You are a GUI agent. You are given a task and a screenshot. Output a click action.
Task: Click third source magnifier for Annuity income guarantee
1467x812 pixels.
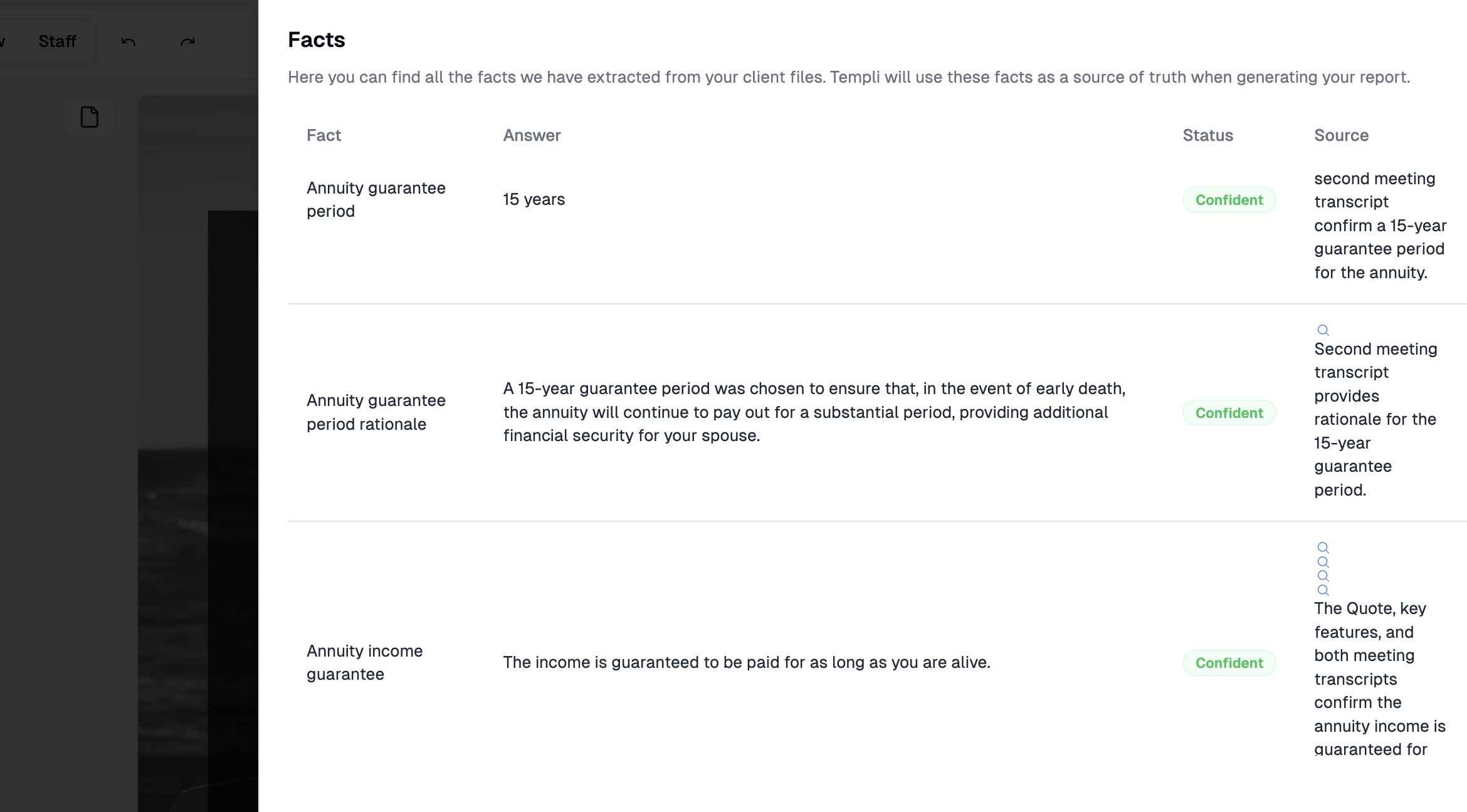coord(1323,576)
